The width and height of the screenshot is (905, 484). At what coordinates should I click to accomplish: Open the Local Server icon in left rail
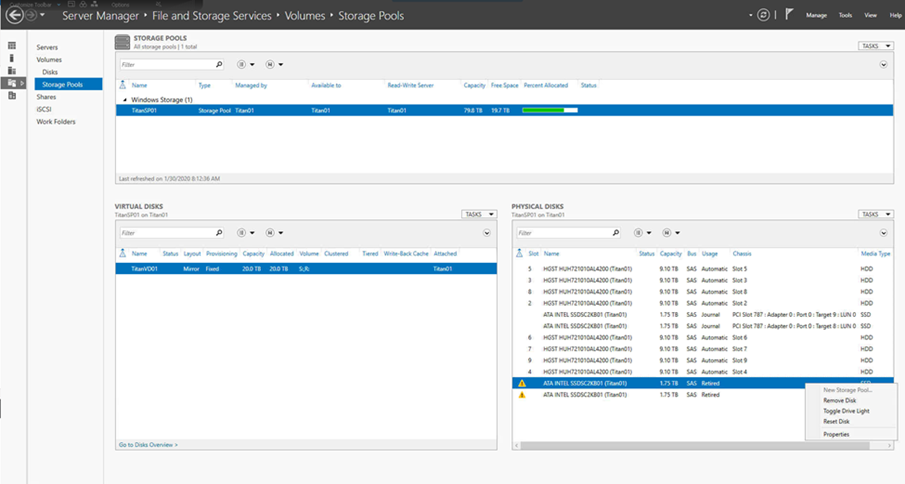(x=12, y=58)
